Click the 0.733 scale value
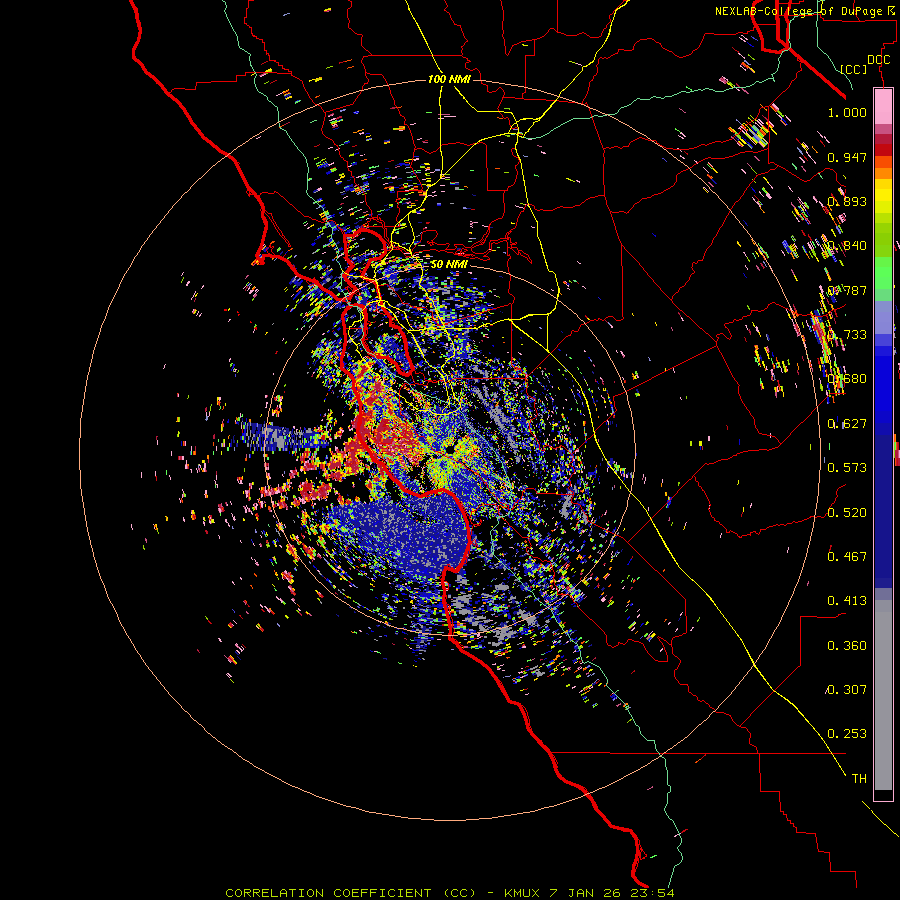Screen dimensions: 900x900 click(847, 335)
